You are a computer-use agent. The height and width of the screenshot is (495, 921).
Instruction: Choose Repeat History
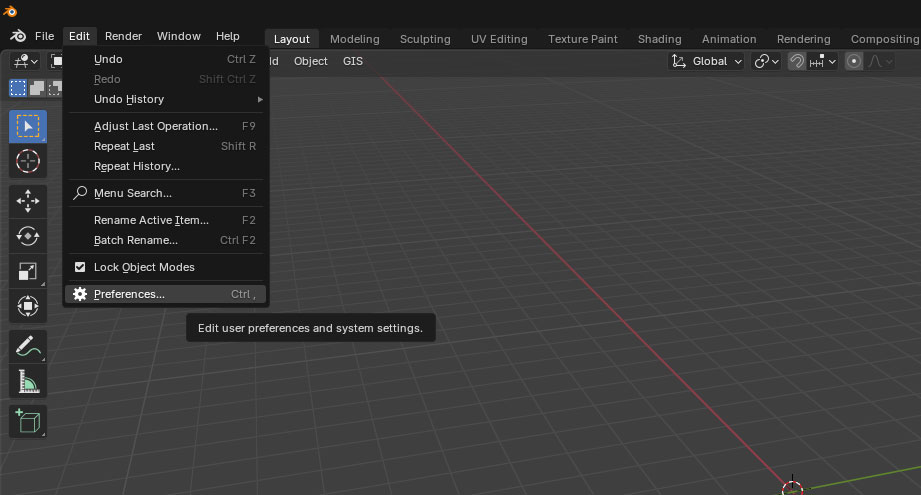(166, 166)
